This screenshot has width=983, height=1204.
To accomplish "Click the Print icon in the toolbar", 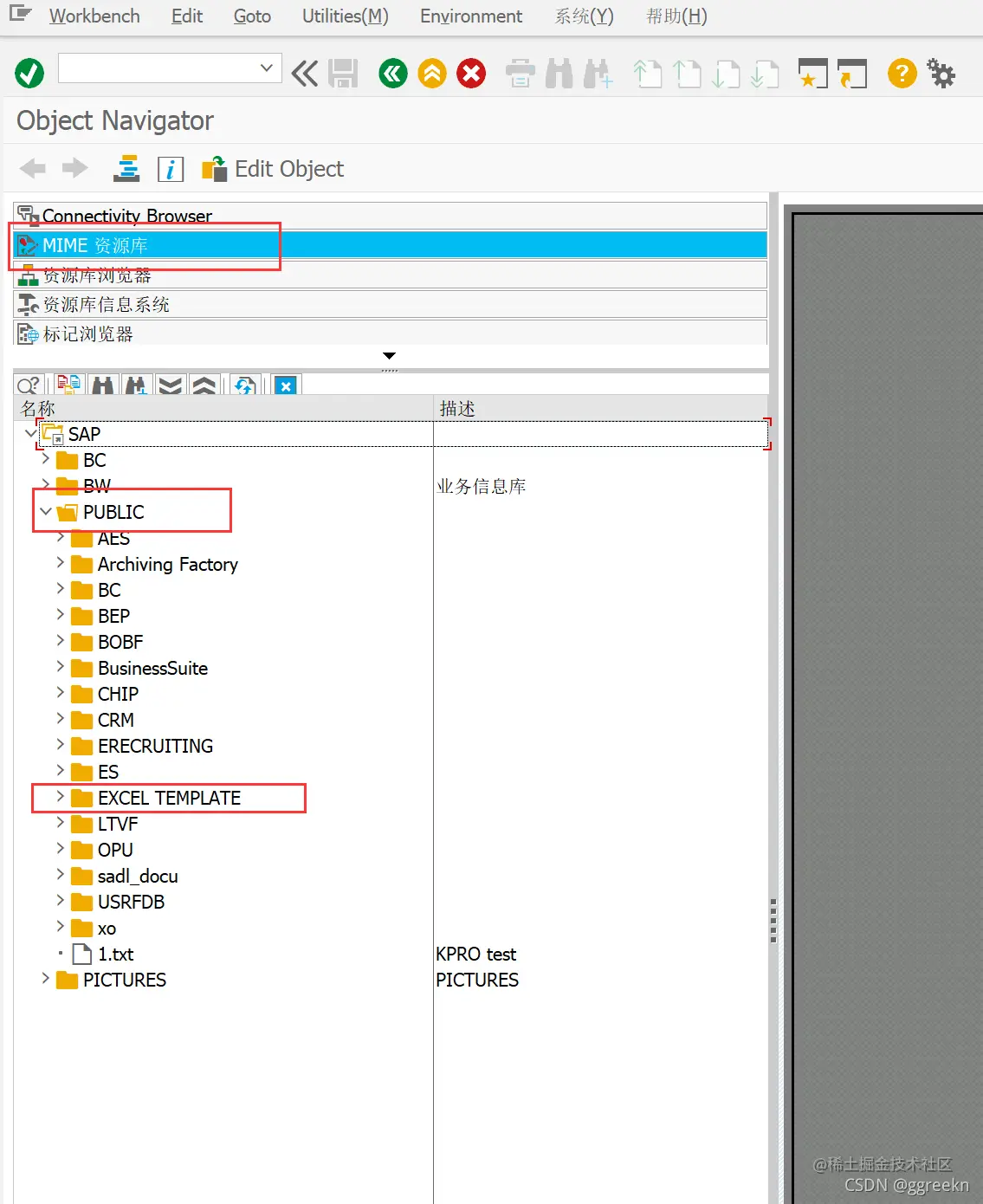I will tap(520, 74).
